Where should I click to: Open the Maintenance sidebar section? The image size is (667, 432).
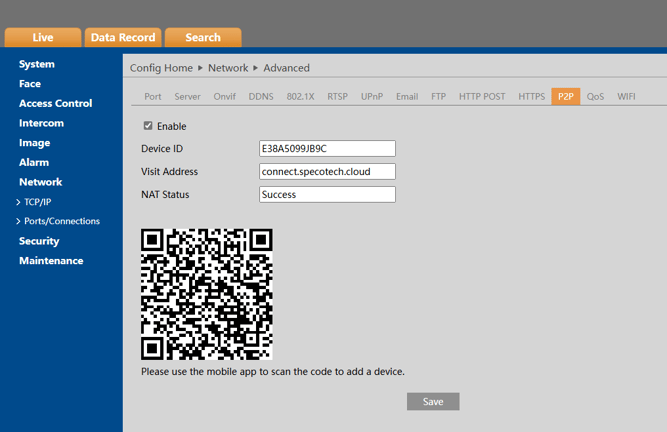[x=51, y=261]
